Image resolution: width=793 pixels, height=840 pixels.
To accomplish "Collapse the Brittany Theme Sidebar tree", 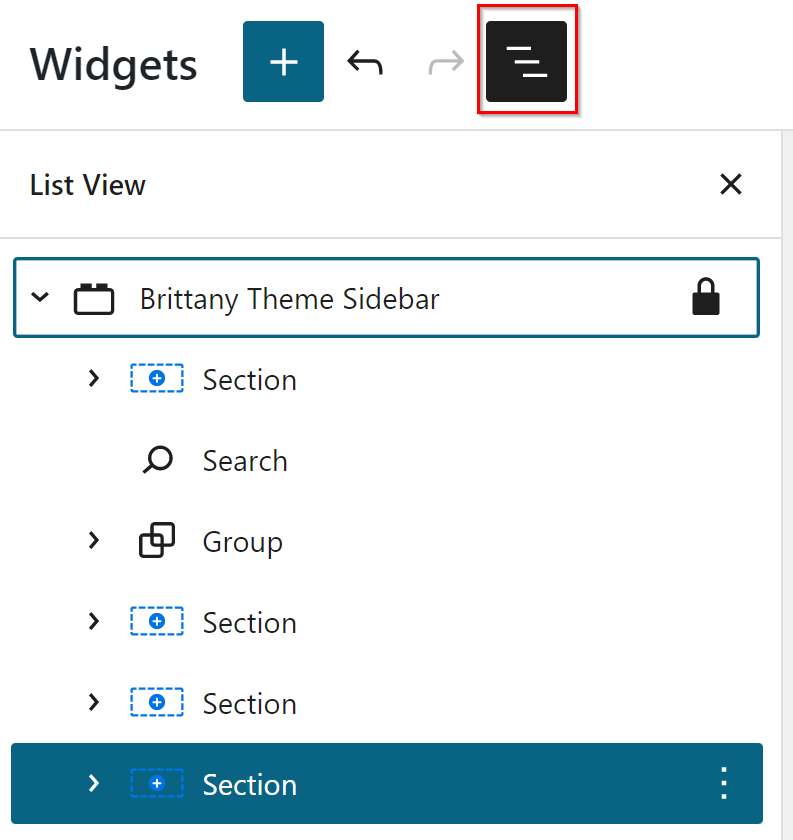I will 40,298.
